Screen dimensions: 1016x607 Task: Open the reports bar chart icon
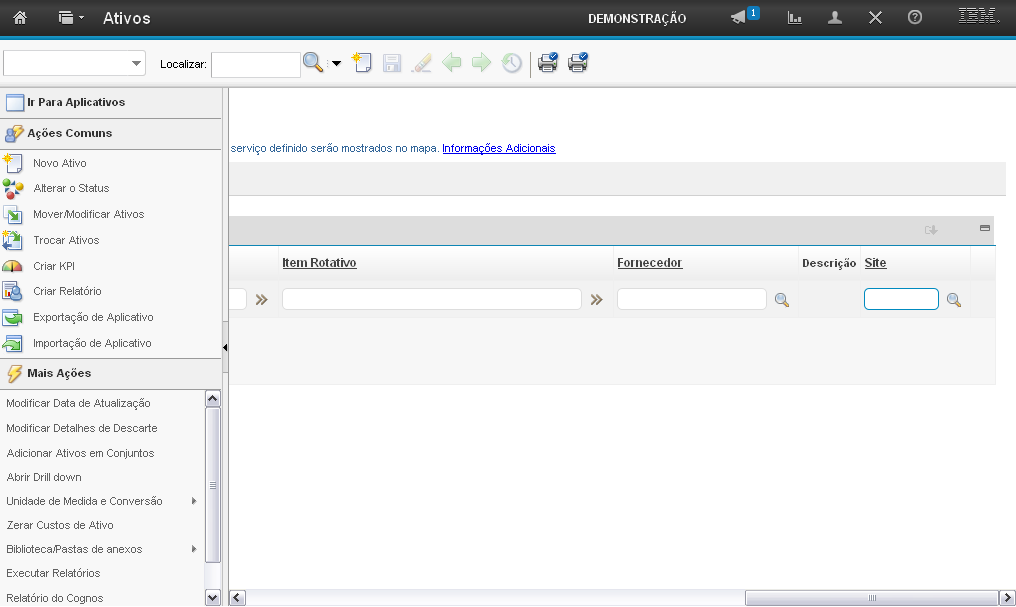795,18
